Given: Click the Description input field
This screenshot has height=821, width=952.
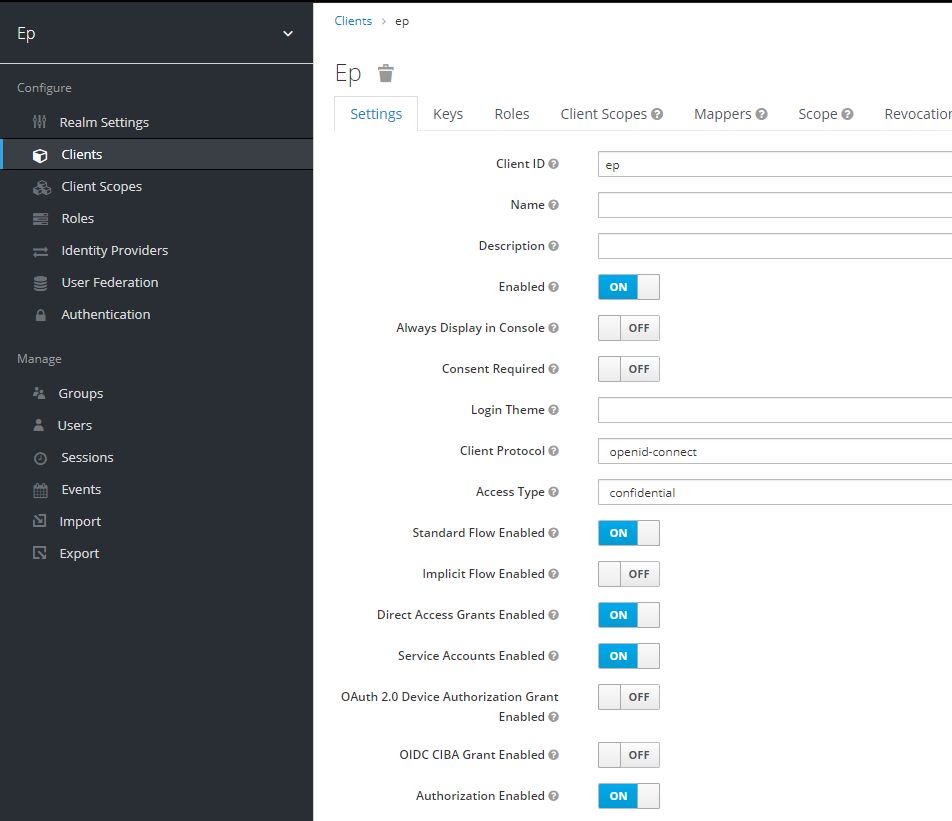Looking at the screenshot, I should click(x=775, y=246).
